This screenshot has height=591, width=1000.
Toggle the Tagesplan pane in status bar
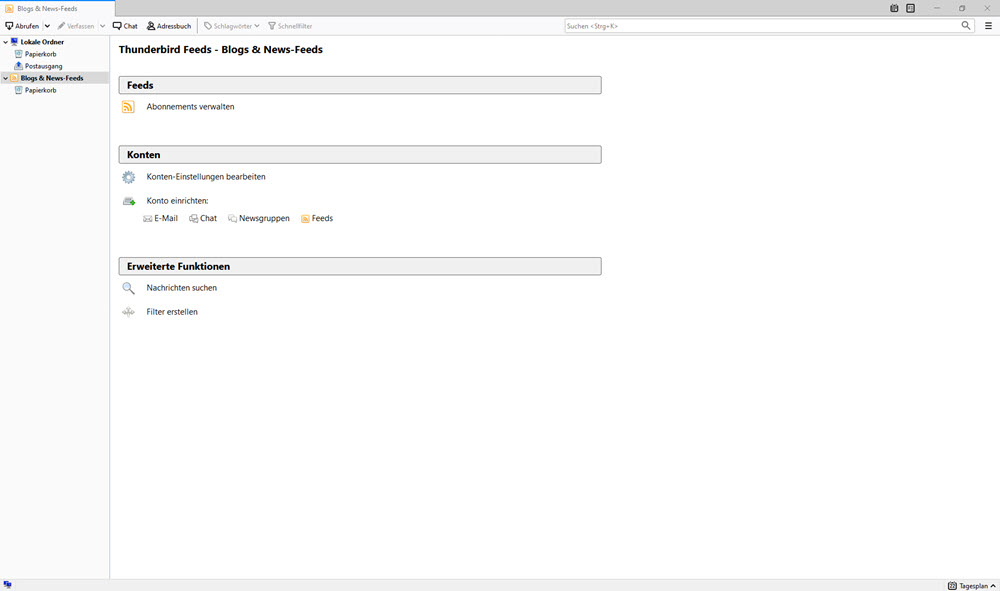point(967,585)
